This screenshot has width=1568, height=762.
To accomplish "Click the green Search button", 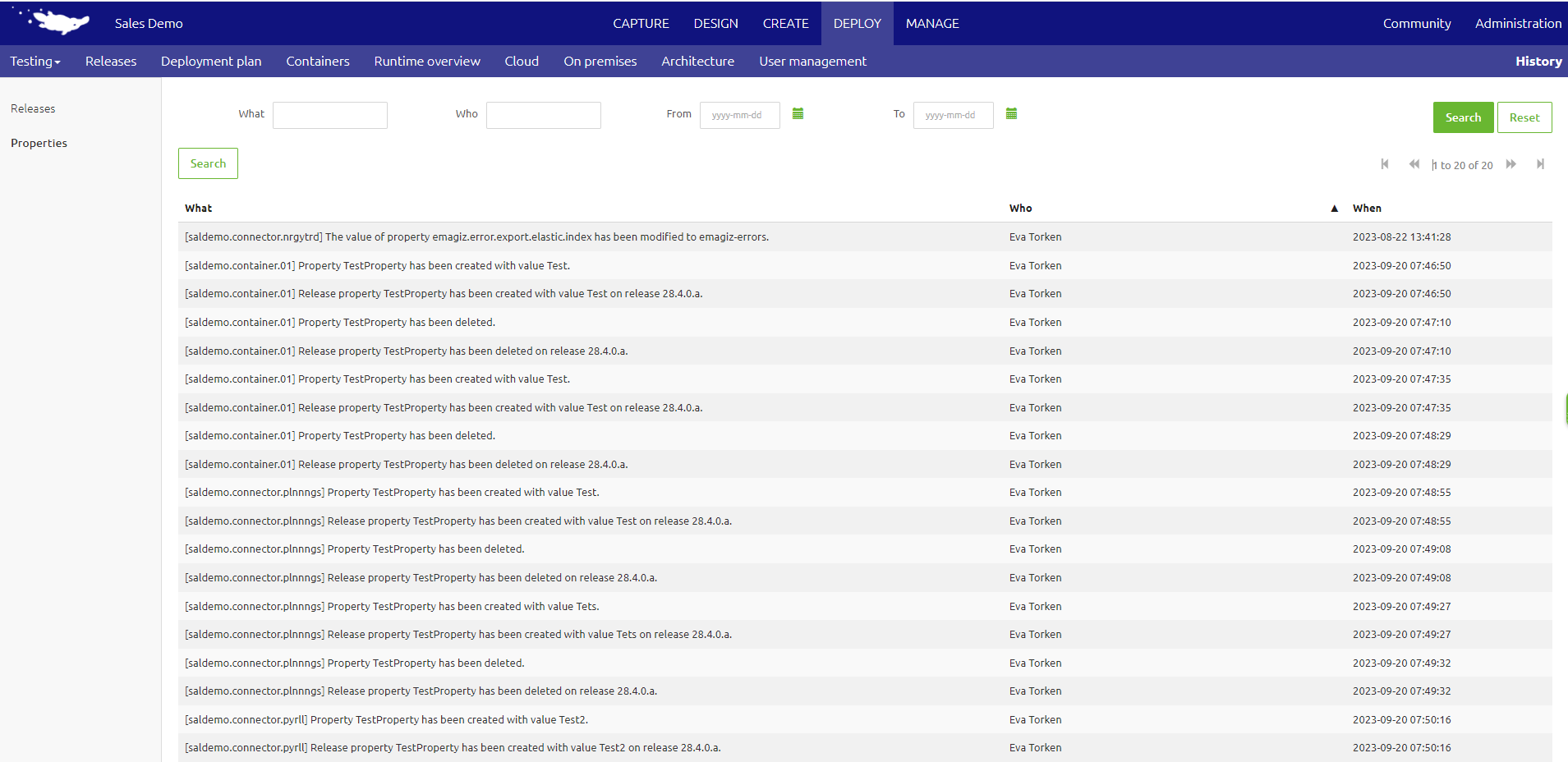I will coord(1462,117).
